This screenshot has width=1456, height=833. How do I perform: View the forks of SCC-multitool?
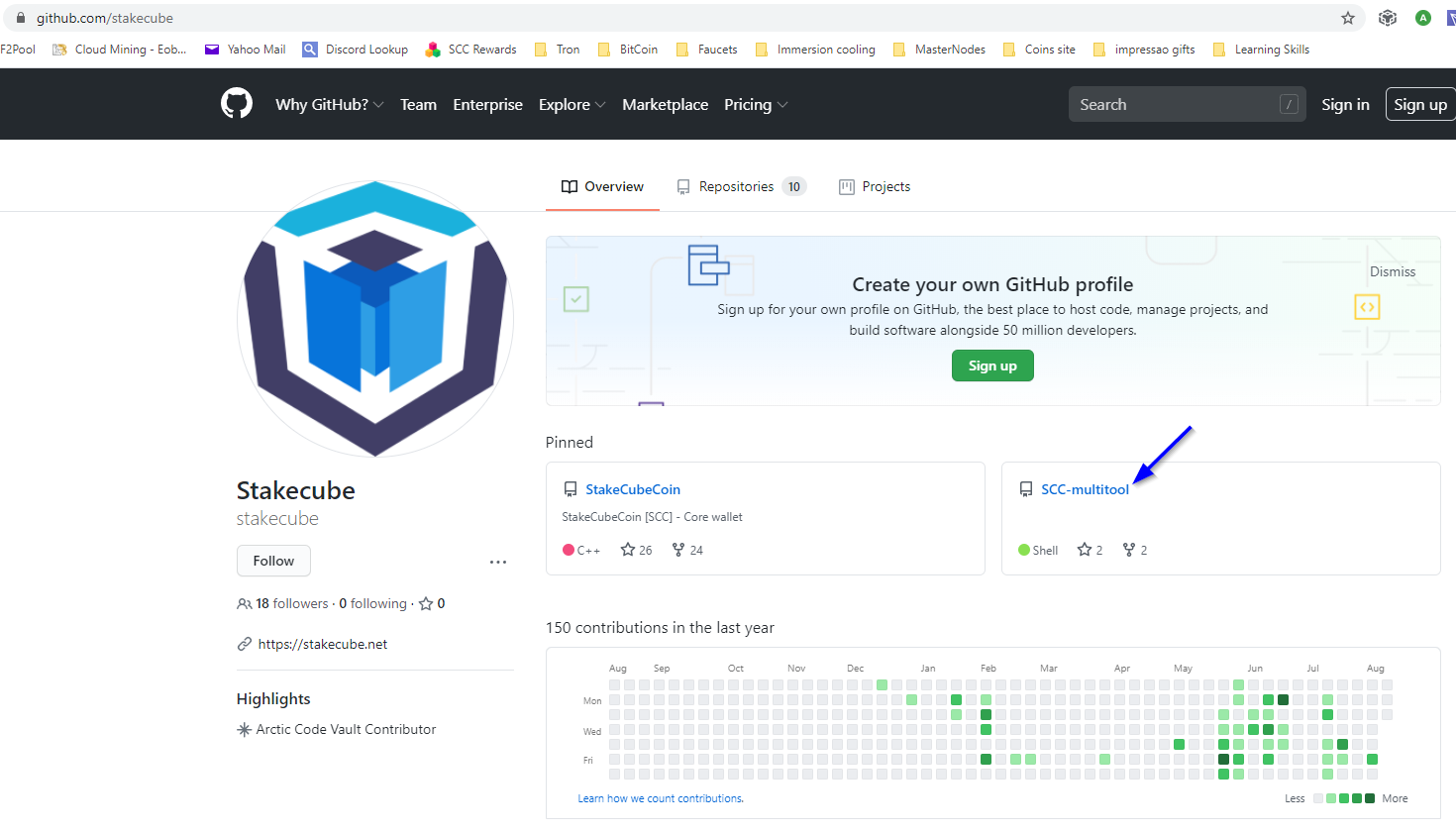(x=1135, y=550)
